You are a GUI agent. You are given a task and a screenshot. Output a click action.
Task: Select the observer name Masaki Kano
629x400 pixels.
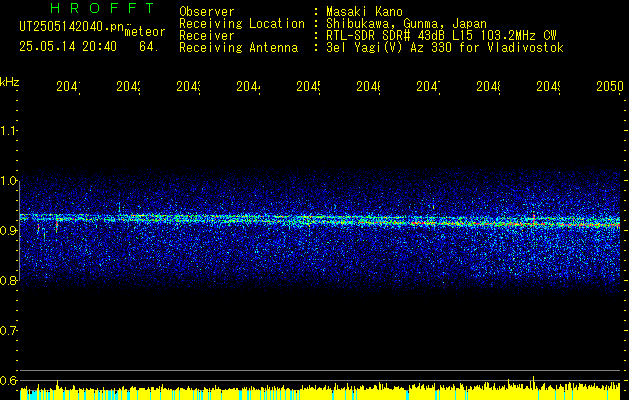tap(364, 12)
